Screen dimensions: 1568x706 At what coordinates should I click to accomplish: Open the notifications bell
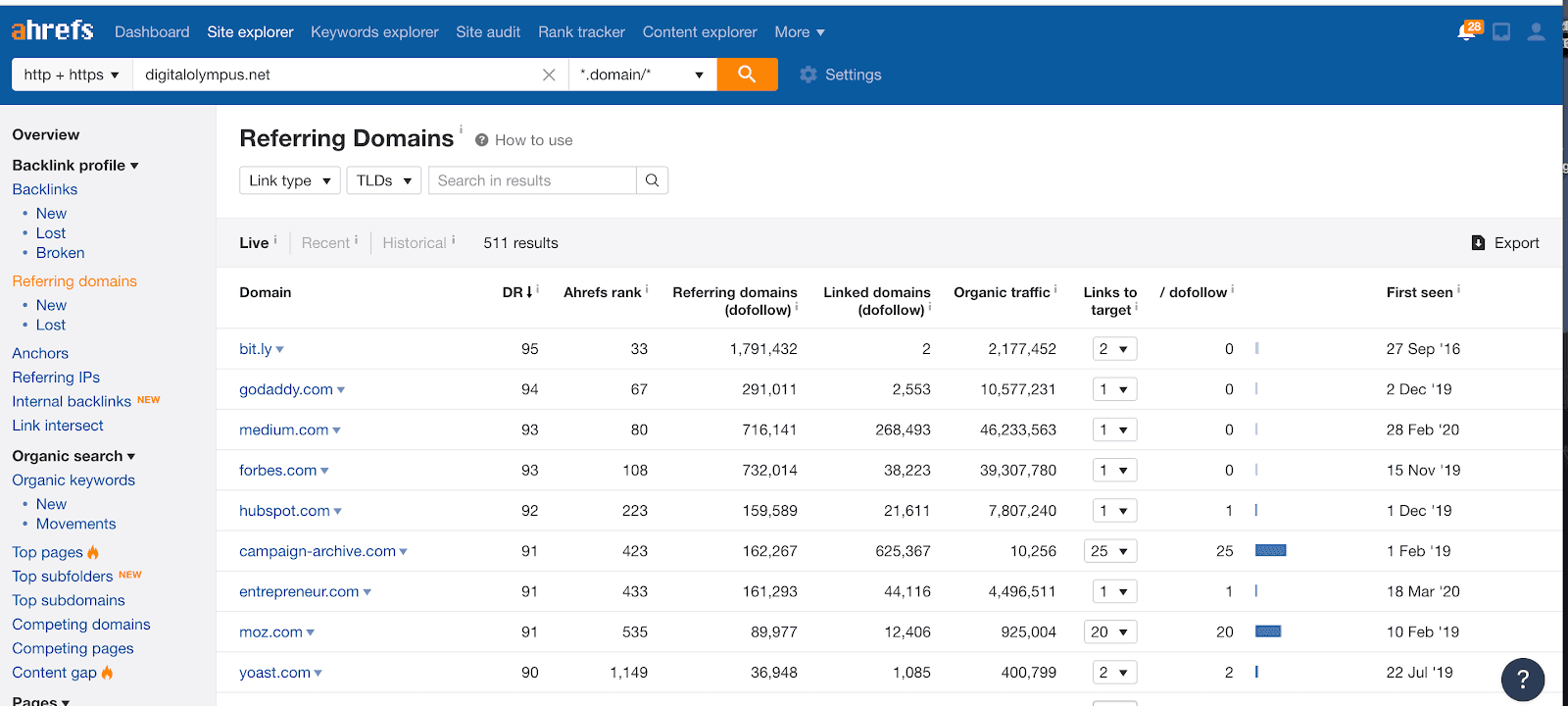(x=1466, y=32)
